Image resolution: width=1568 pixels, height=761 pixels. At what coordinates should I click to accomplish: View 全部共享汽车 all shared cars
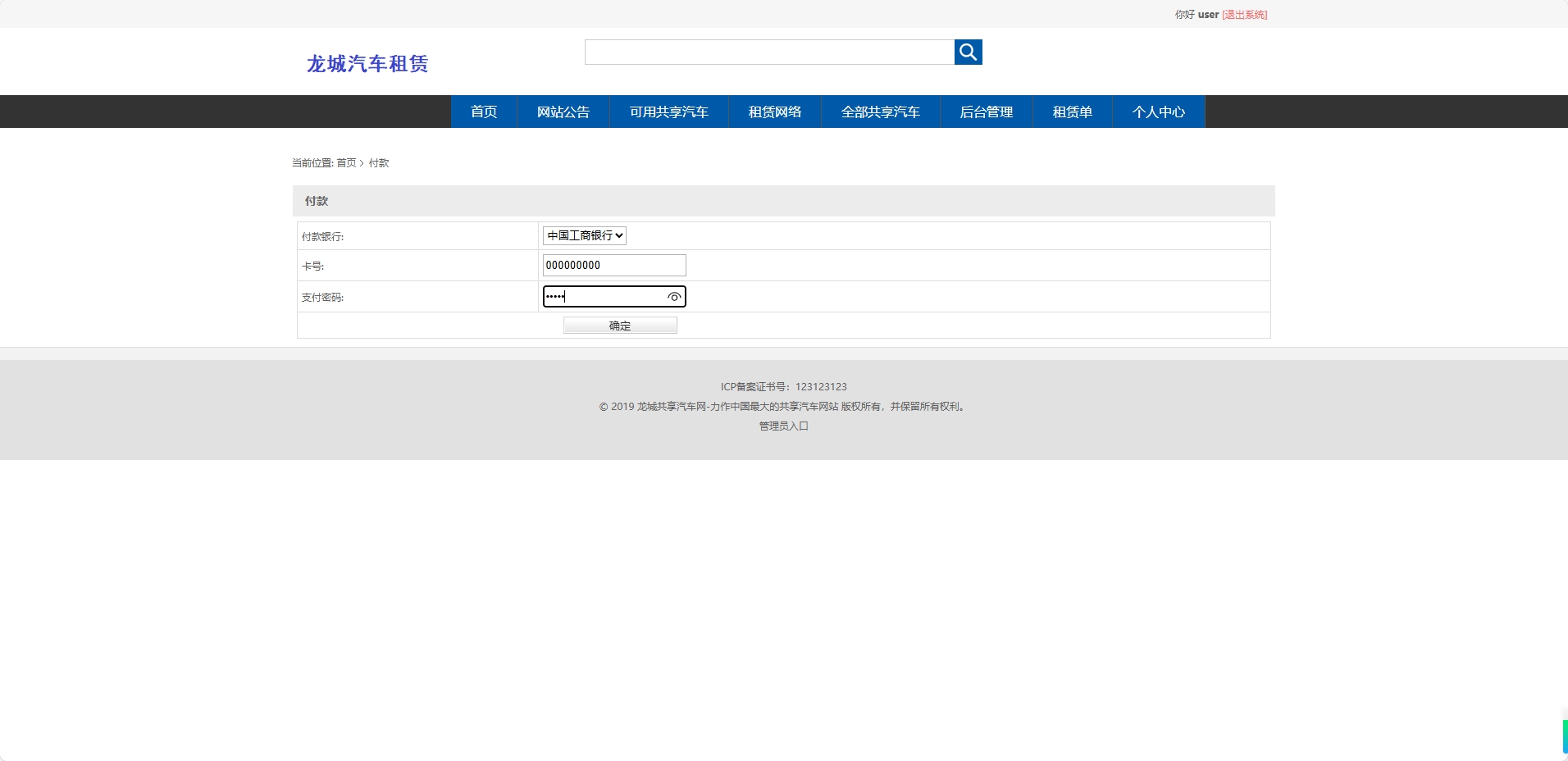pos(881,112)
